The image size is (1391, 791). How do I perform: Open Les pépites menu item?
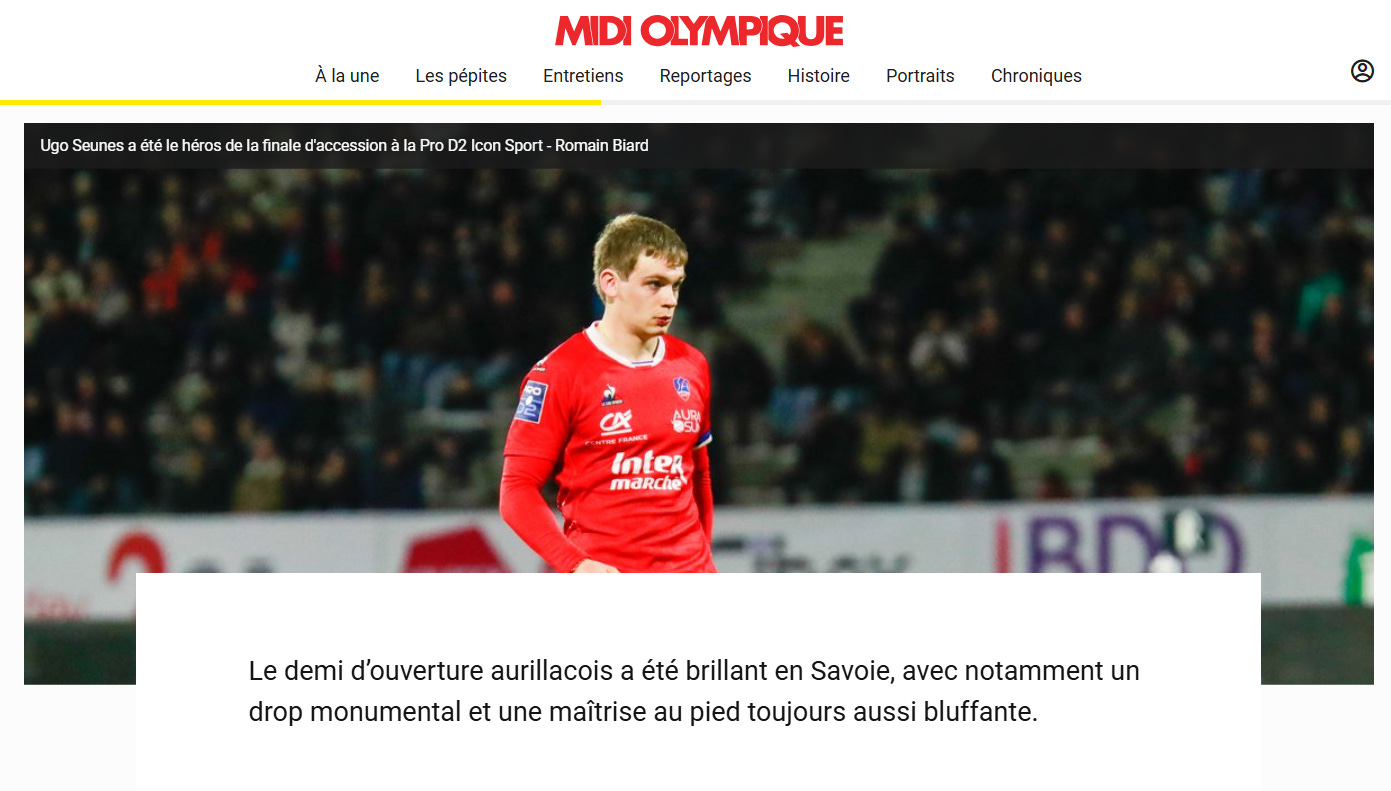click(461, 76)
